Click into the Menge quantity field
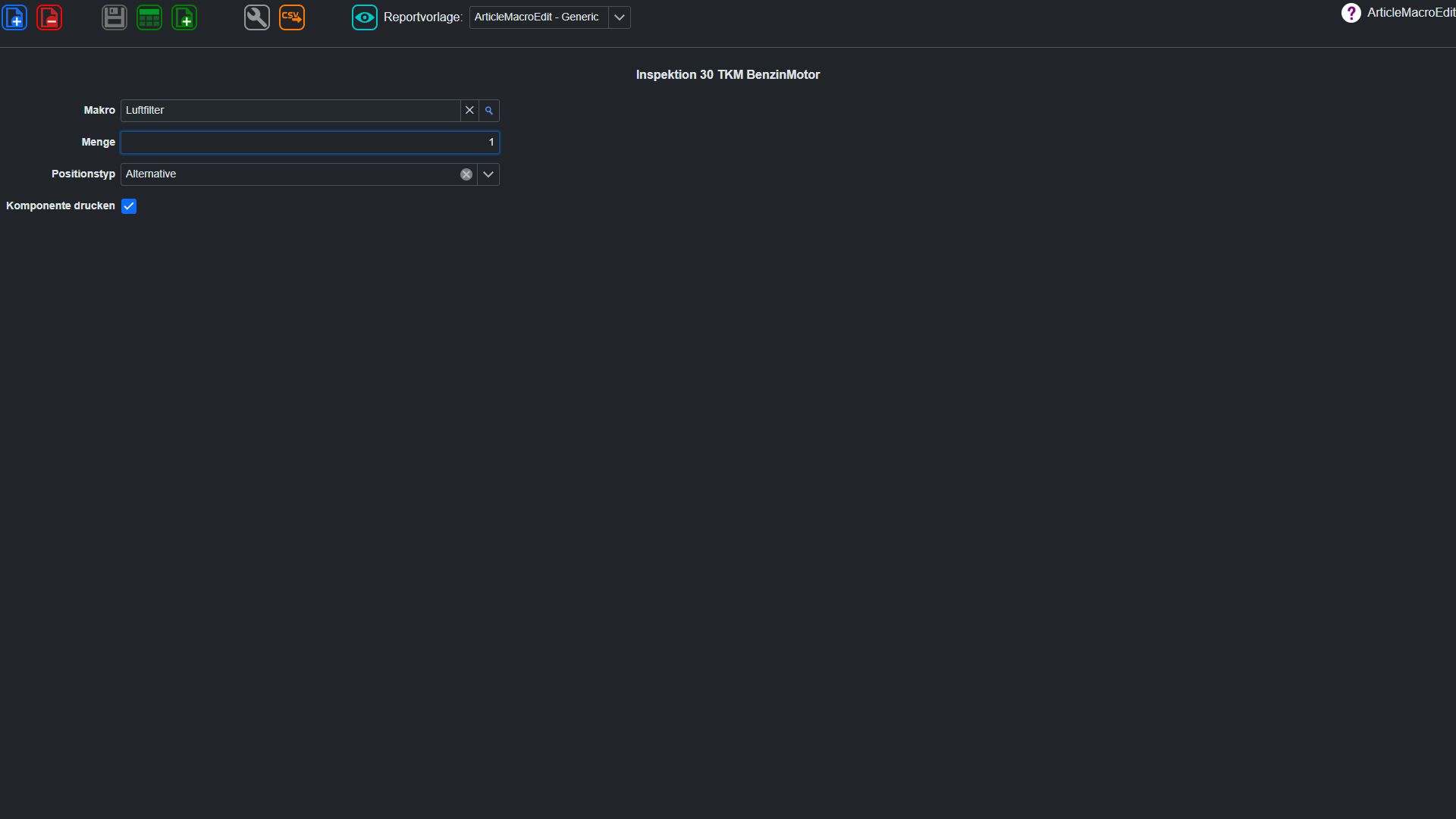Screen dimensions: 1456x819 (x=310, y=143)
